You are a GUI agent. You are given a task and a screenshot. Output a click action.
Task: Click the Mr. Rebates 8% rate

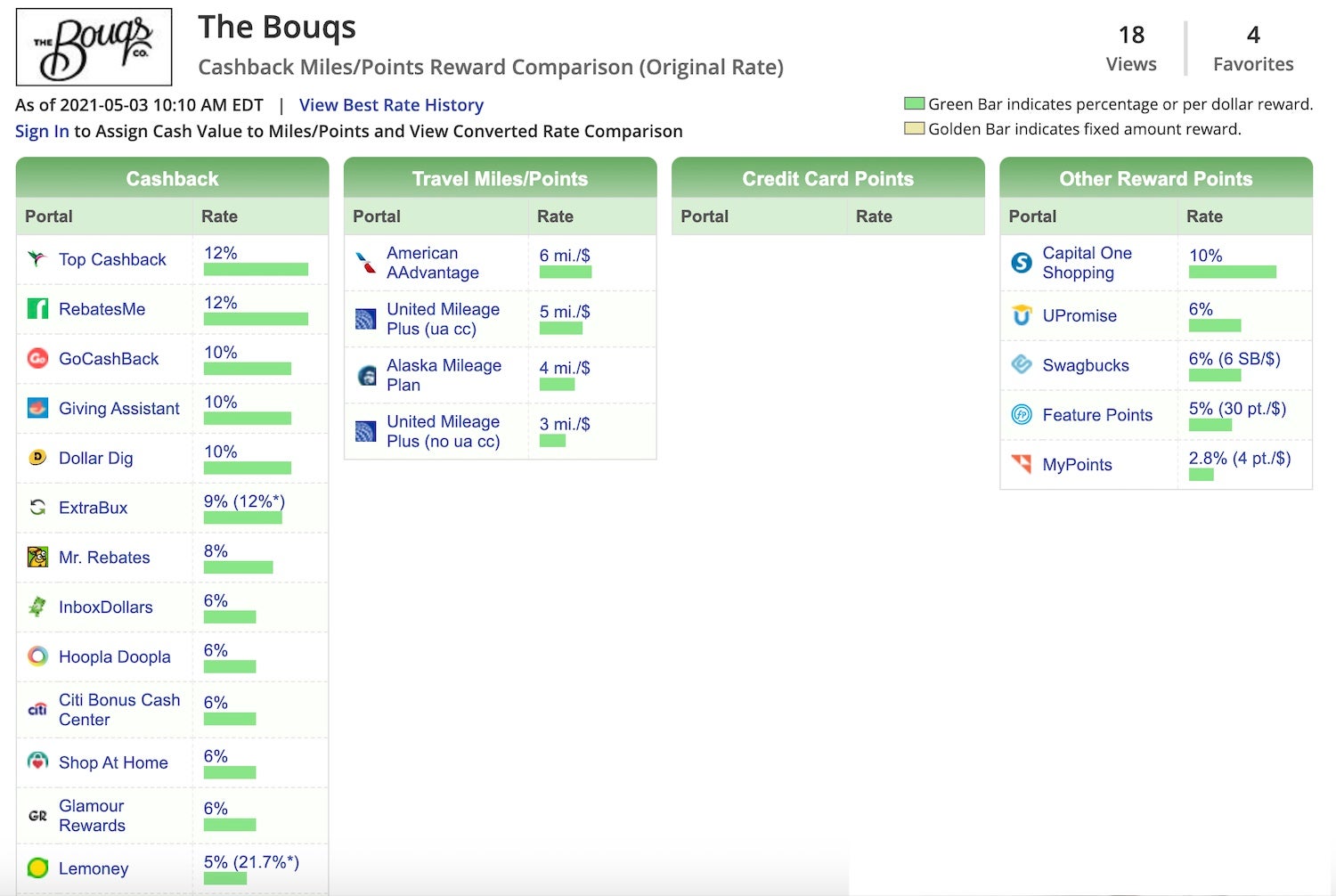point(216,551)
